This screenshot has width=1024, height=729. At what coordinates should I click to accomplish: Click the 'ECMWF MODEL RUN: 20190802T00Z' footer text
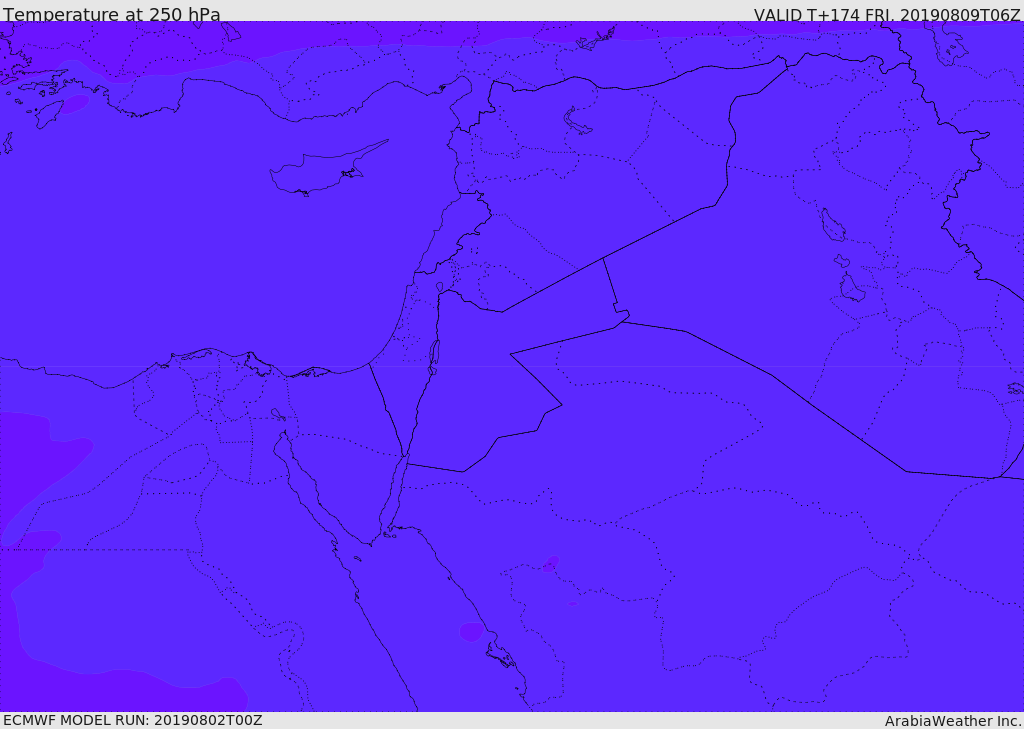(x=133, y=720)
